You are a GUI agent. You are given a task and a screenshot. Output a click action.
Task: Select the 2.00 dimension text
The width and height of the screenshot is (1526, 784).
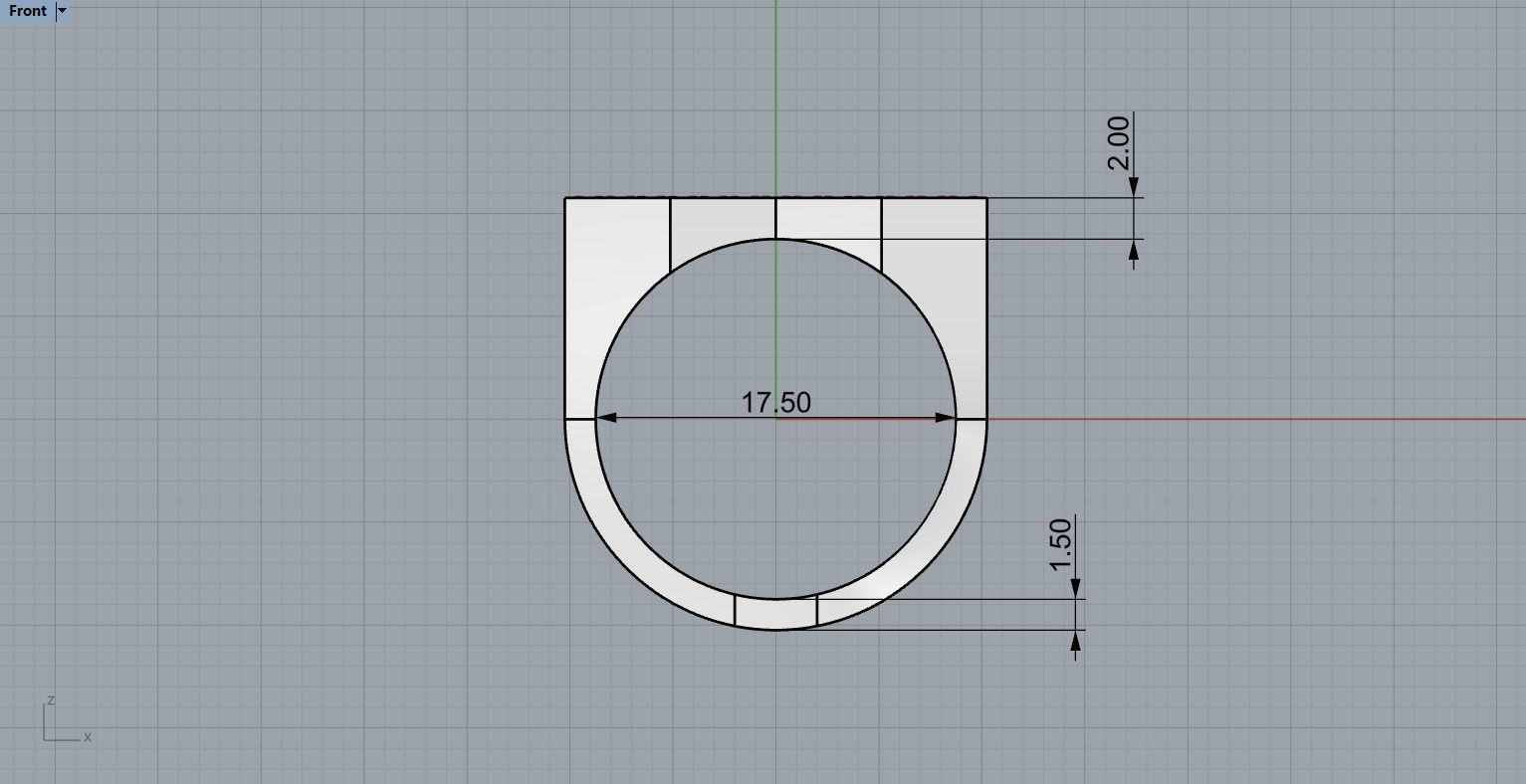[1119, 143]
